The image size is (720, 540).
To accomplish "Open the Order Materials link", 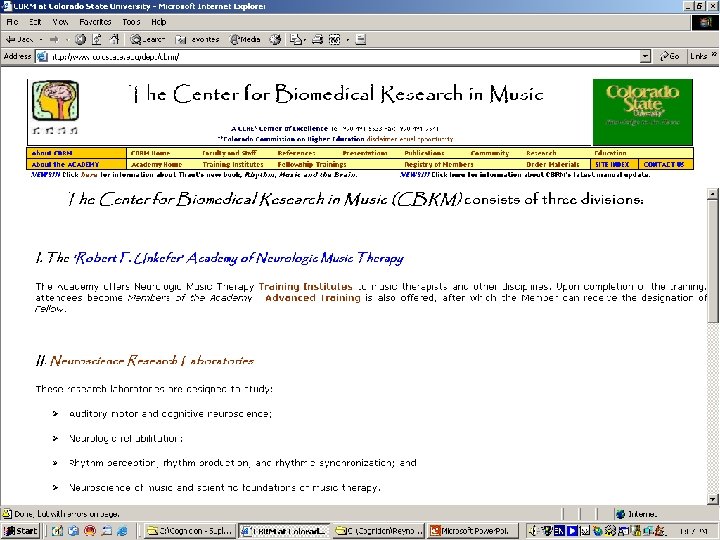I will [553, 164].
